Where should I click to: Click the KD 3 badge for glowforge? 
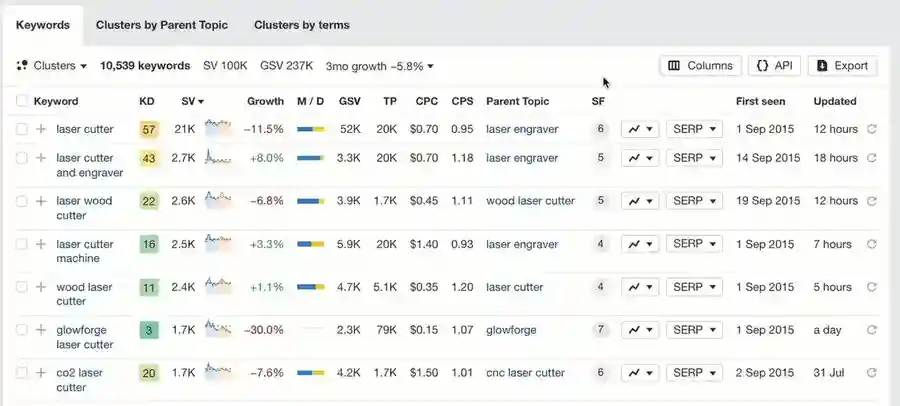click(149, 330)
